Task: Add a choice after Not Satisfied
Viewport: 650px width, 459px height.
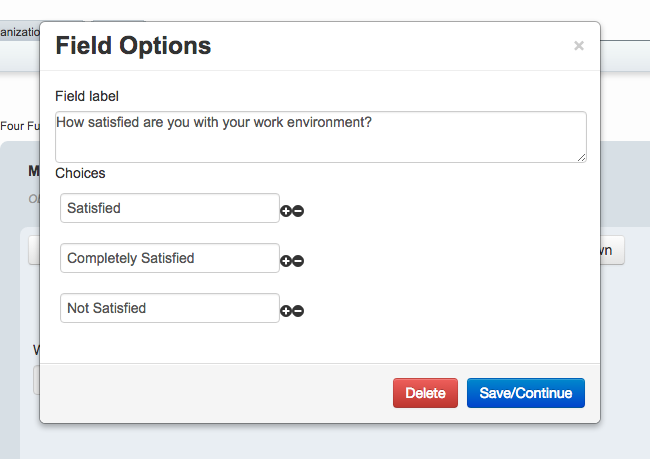Action: click(x=286, y=311)
